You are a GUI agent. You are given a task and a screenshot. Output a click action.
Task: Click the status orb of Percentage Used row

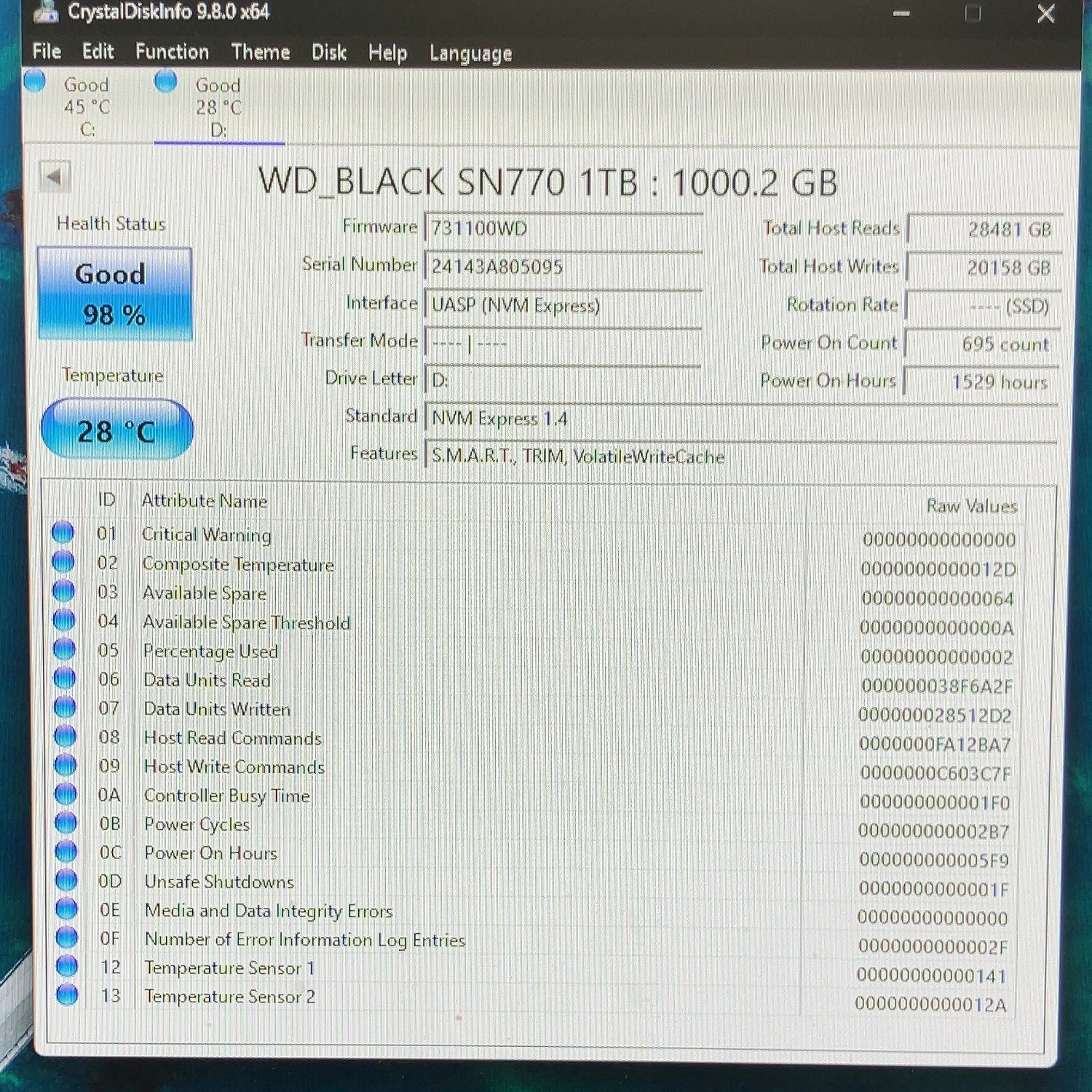click(x=65, y=649)
